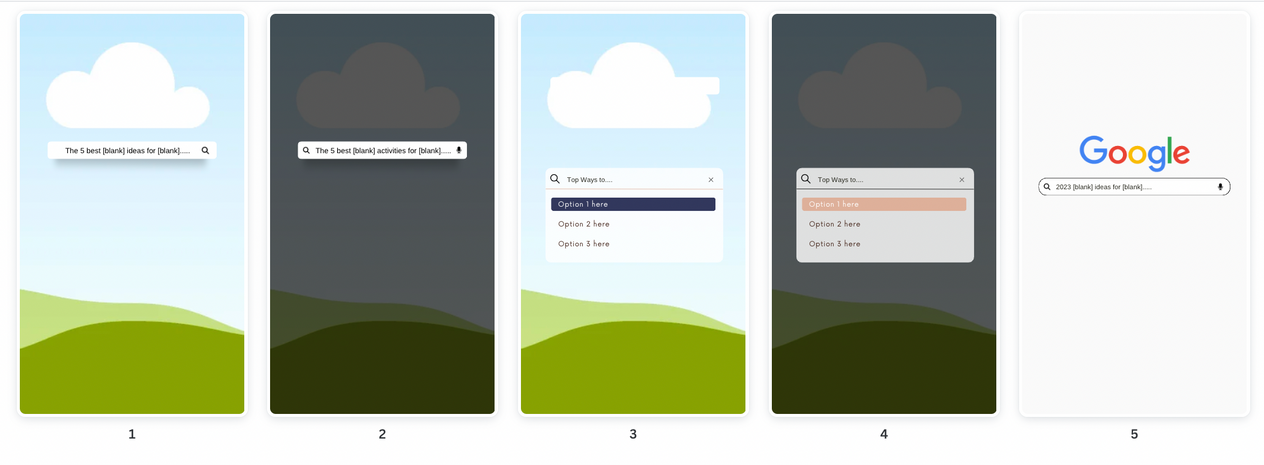The width and height of the screenshot is (1264, 465).
Task: Click the search icon in template 3 dropdown
Action: click(x=555, y=179)
